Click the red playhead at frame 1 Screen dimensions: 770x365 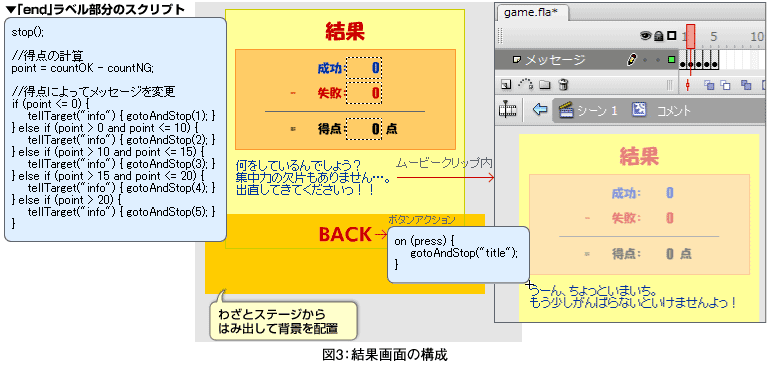click(x=690, y=37)
